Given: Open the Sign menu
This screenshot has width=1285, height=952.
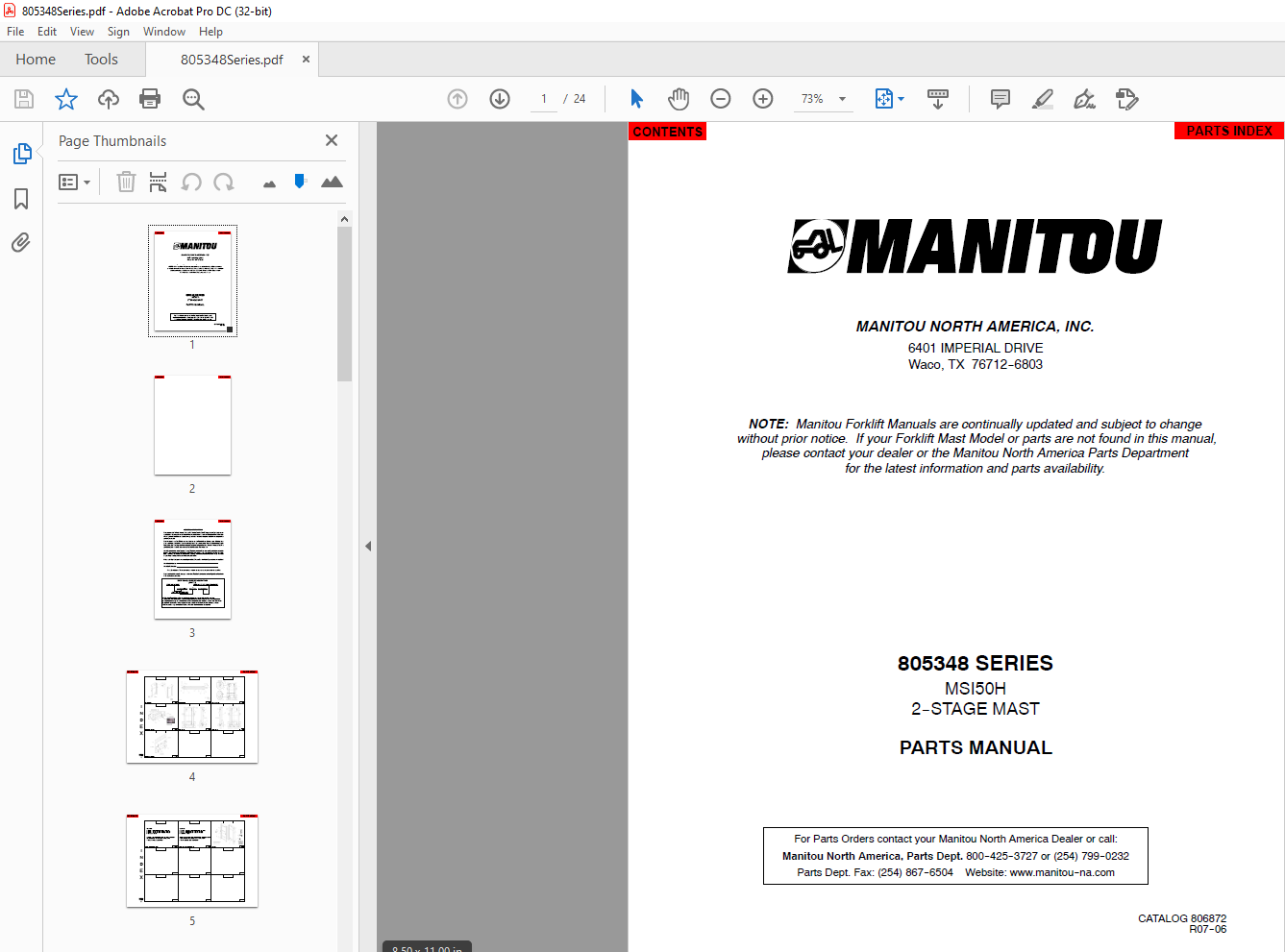Looking at the screenshot, I should coord(118,32).
